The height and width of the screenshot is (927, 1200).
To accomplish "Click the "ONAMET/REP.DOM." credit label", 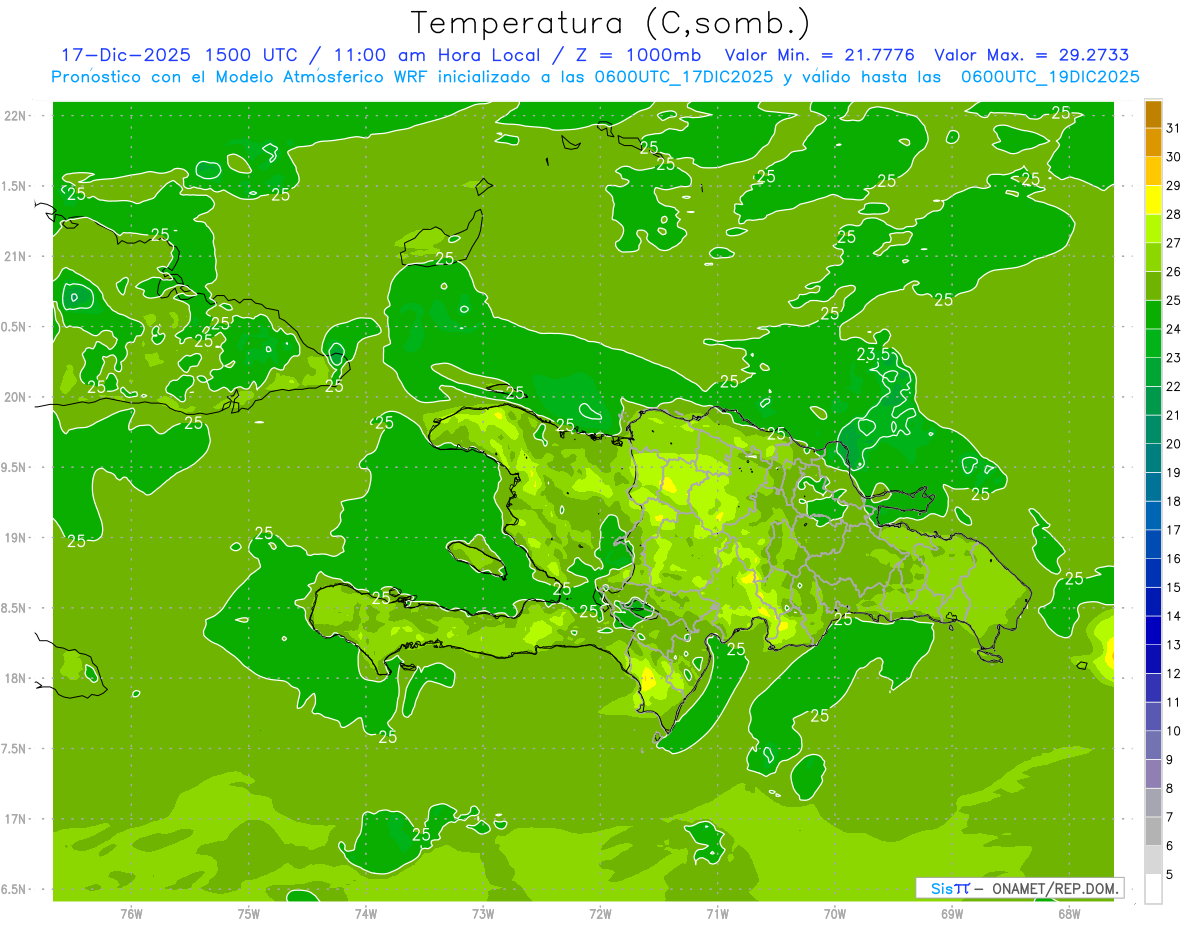I will pos(1055,888).
